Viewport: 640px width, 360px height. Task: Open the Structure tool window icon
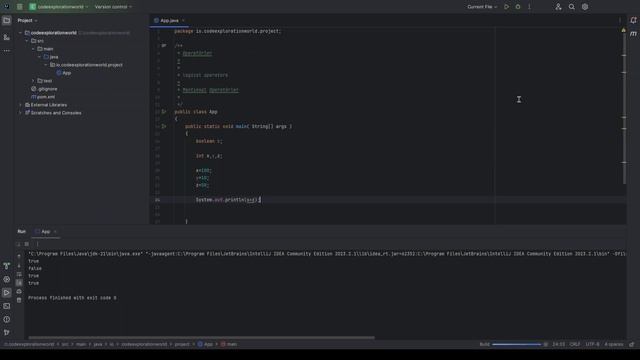coord(7,37)
